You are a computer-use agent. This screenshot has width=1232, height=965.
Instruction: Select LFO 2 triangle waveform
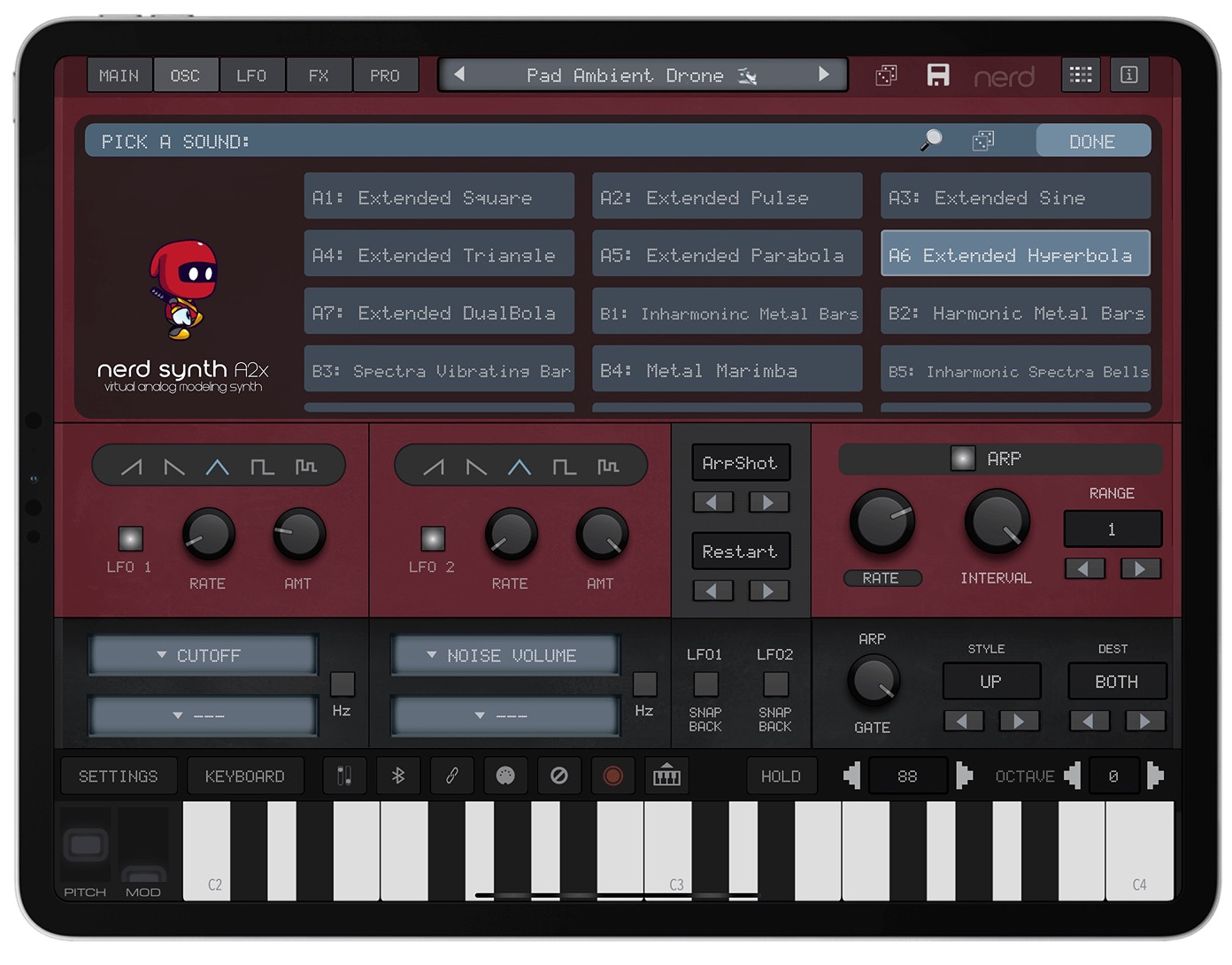tap(520, 467)
